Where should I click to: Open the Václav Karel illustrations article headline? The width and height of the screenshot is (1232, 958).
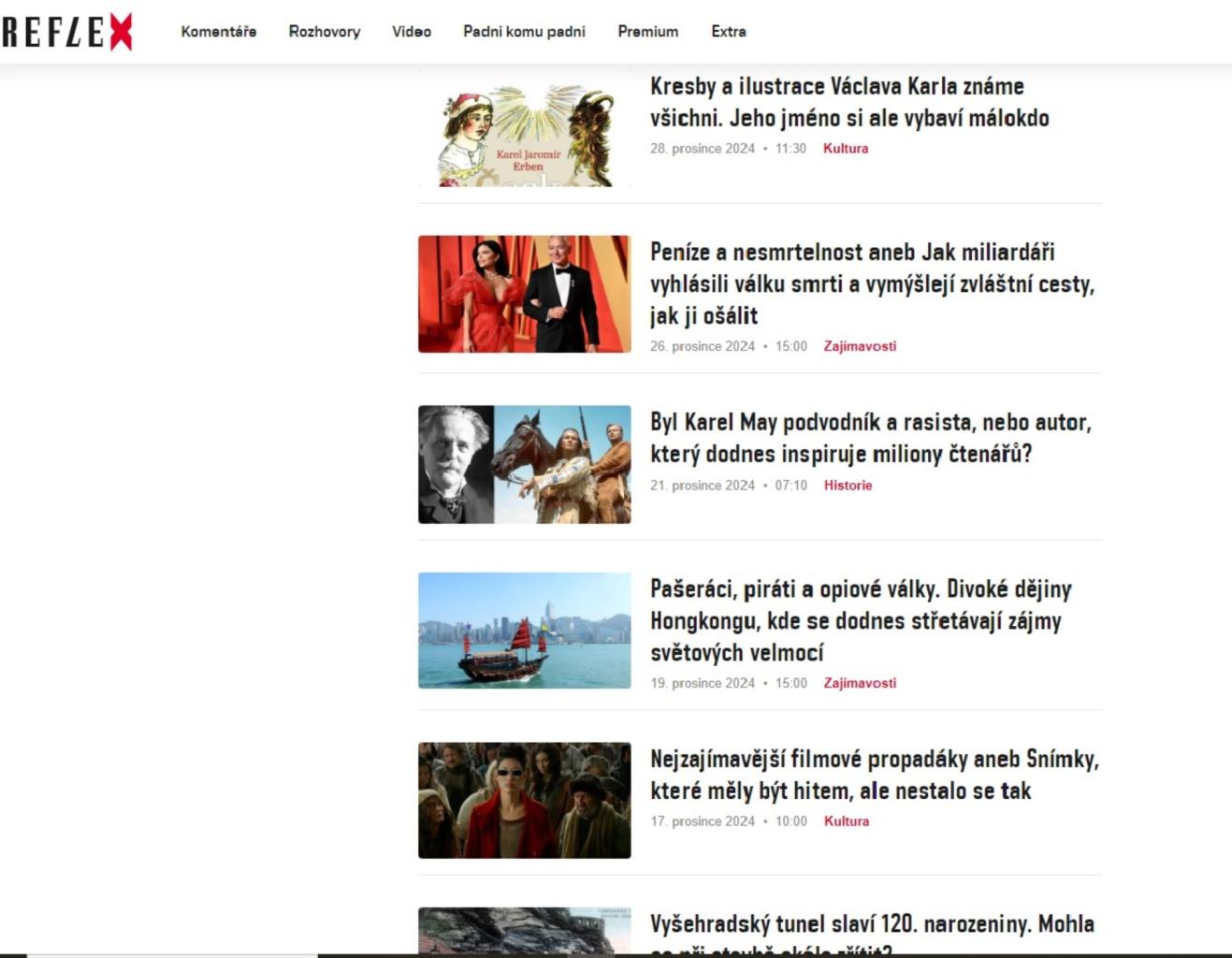coord(848,102)
